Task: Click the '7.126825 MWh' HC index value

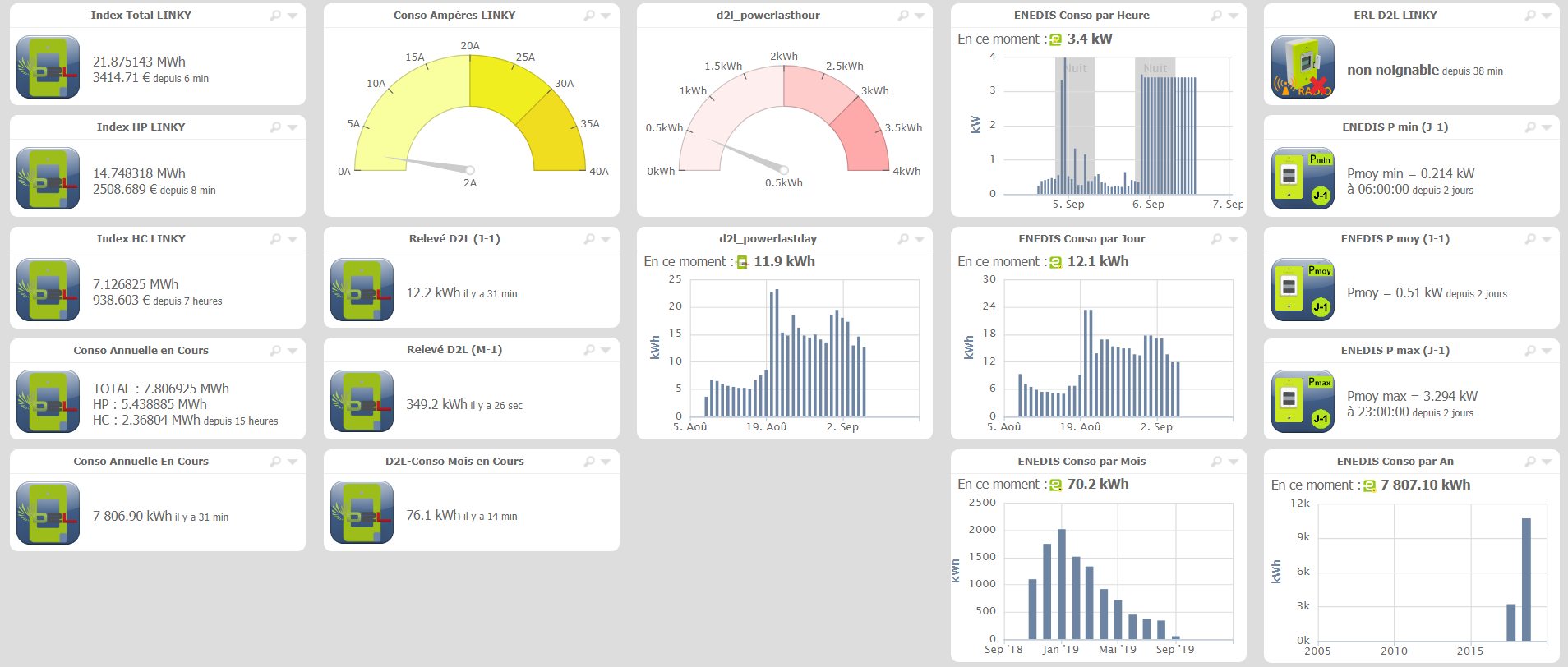Action: pyautogui.click(x=136, y=284)
